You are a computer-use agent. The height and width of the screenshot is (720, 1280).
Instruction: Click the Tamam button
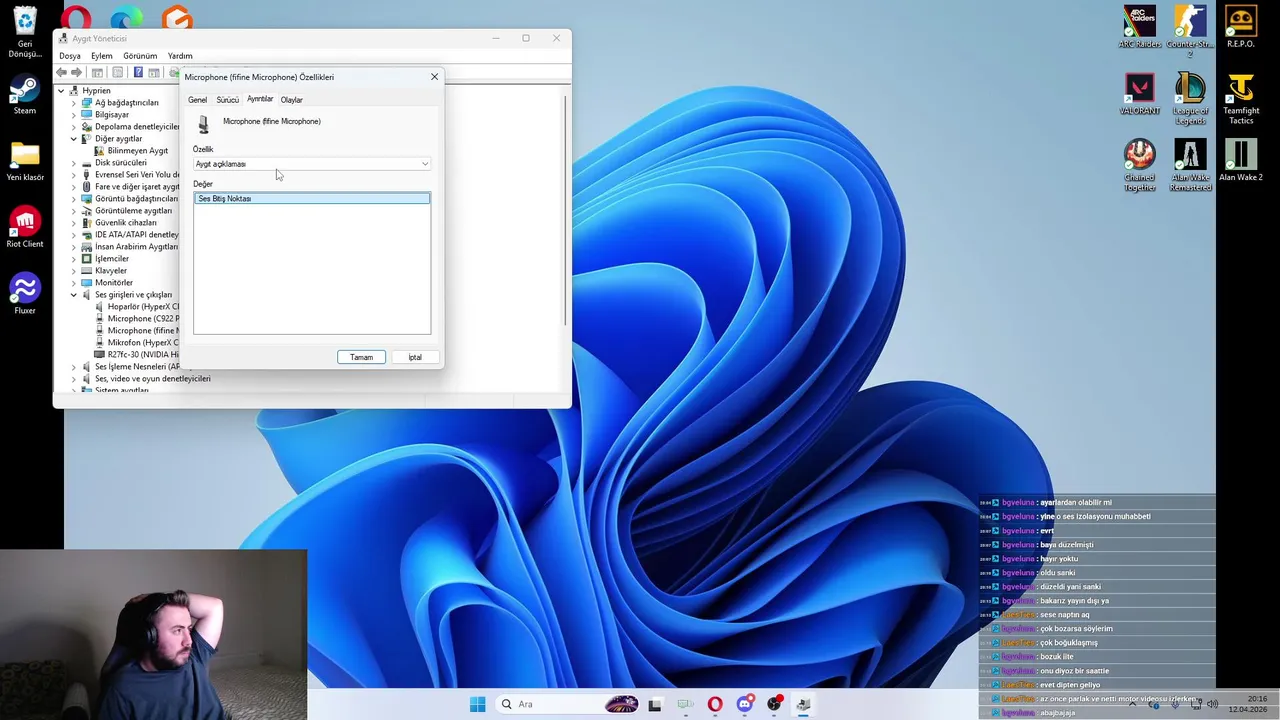pos(361,357)
